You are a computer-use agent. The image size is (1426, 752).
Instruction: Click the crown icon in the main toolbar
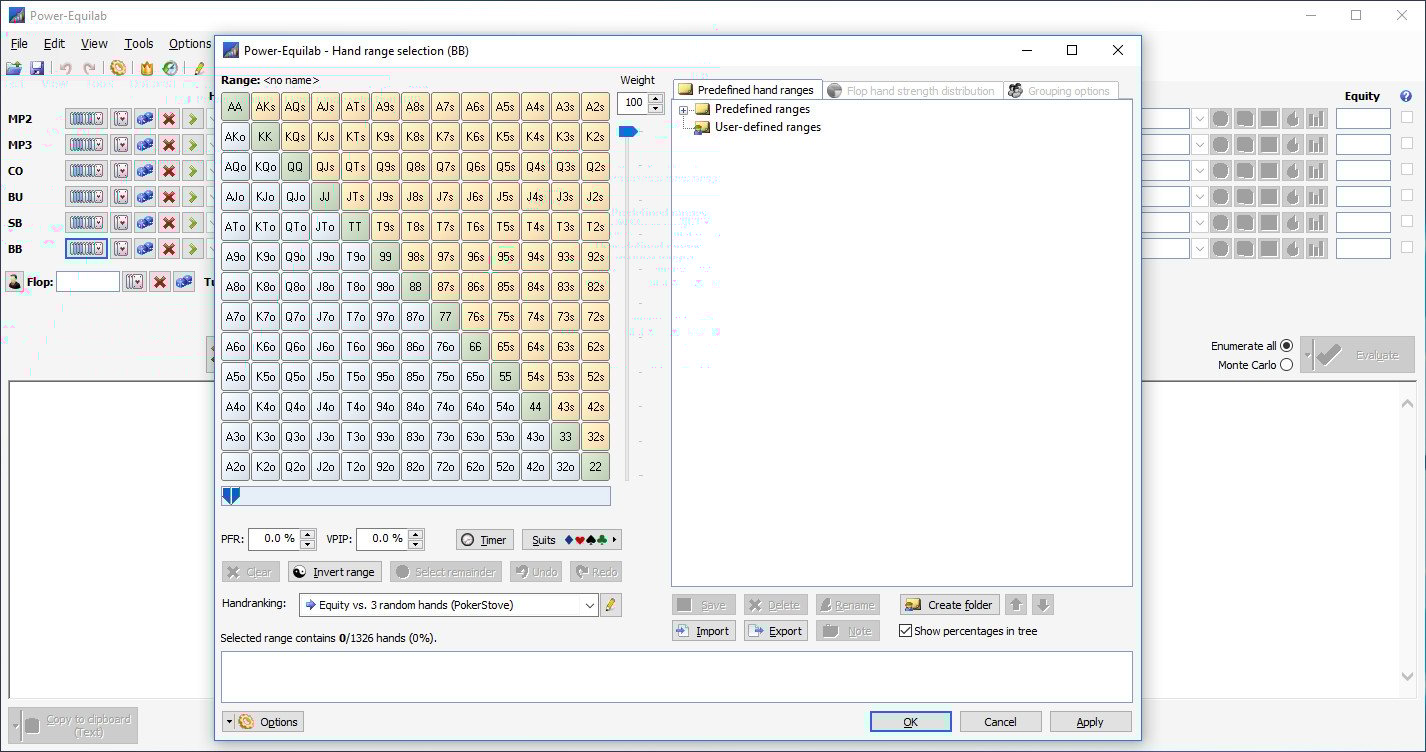click(147, 68)
